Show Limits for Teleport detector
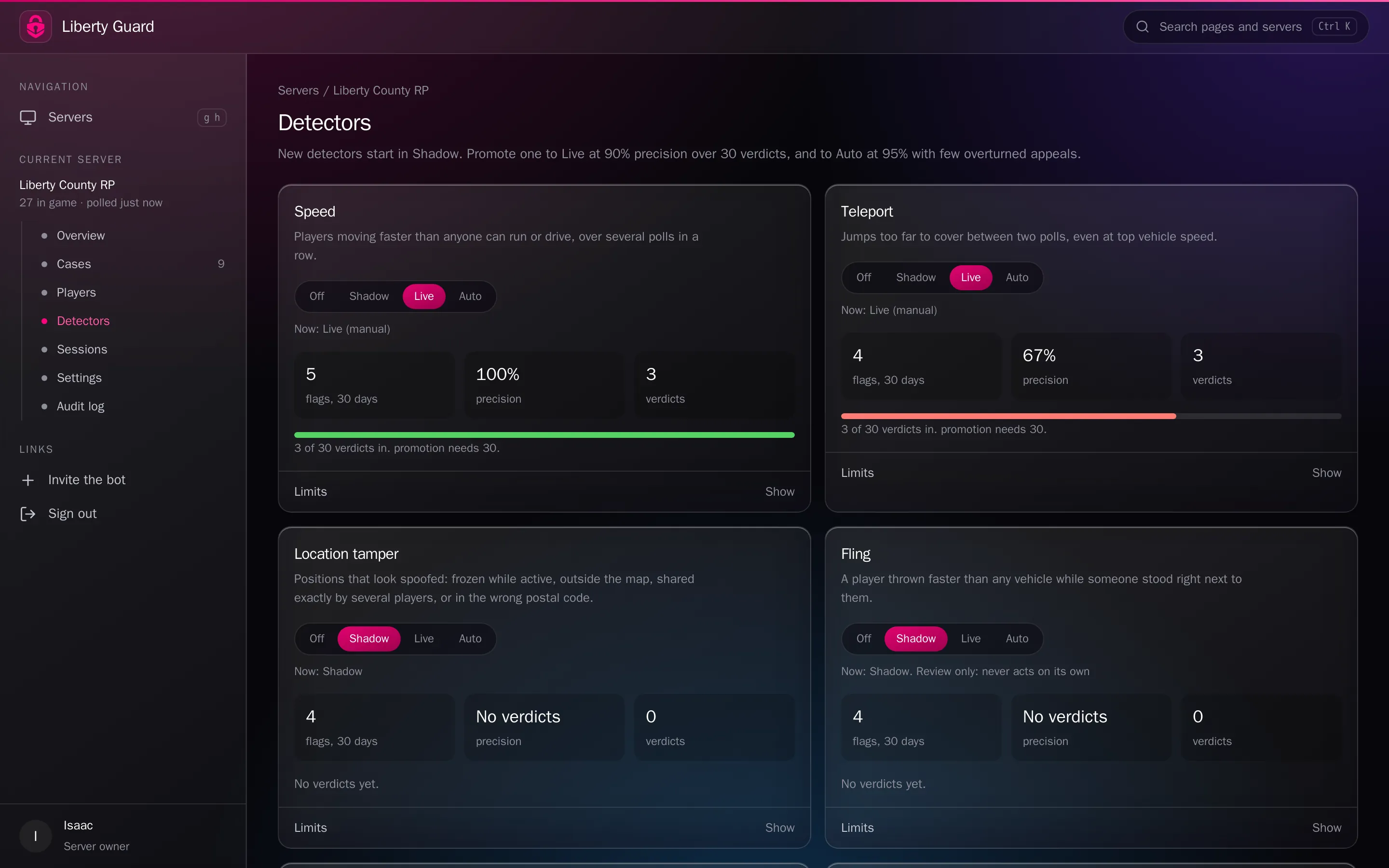The width and height of the screenshot is (1389, 868). pyautogui.click(x=1326, y=473)
